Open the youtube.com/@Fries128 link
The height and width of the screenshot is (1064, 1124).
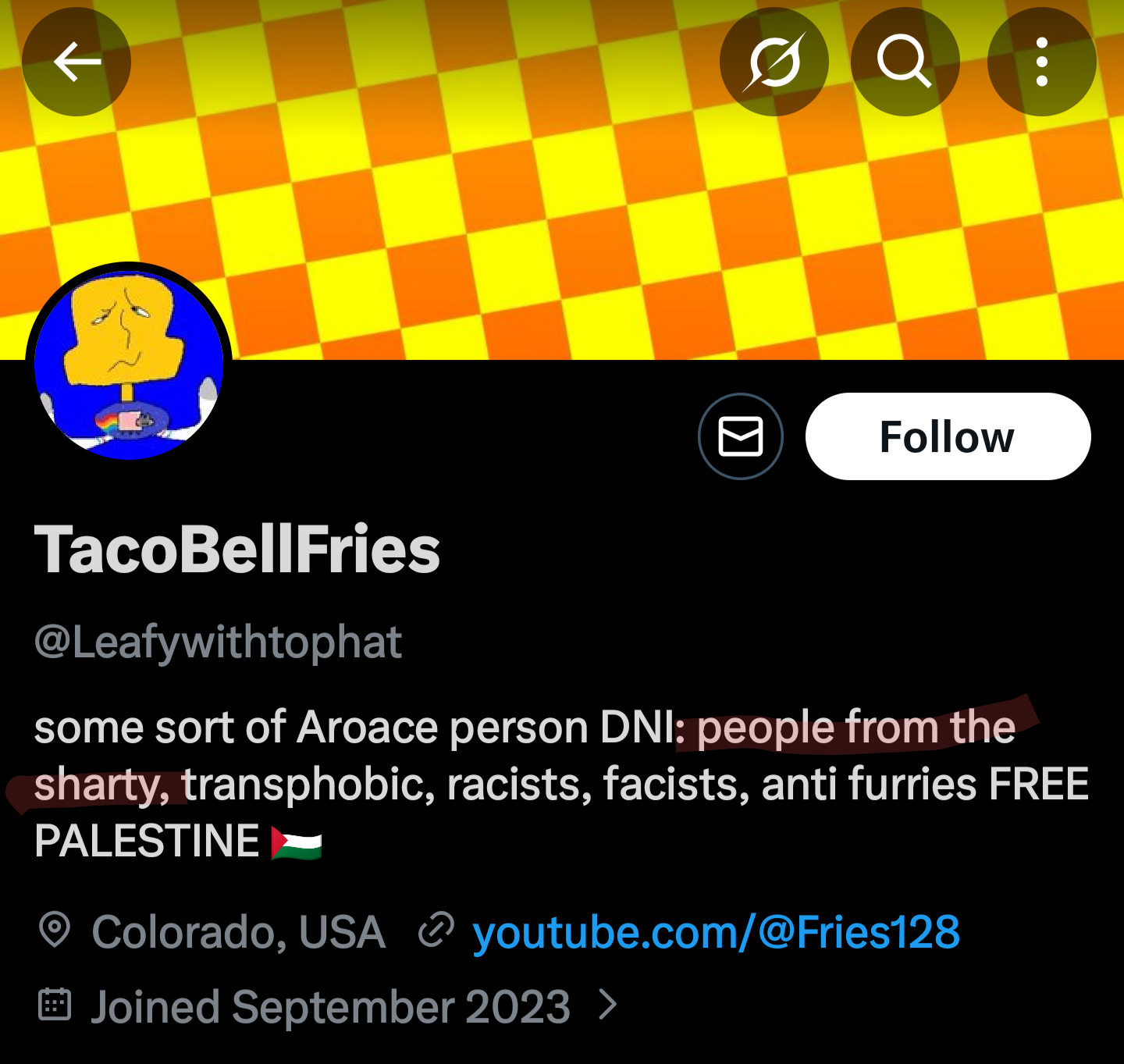click(716, 932)
